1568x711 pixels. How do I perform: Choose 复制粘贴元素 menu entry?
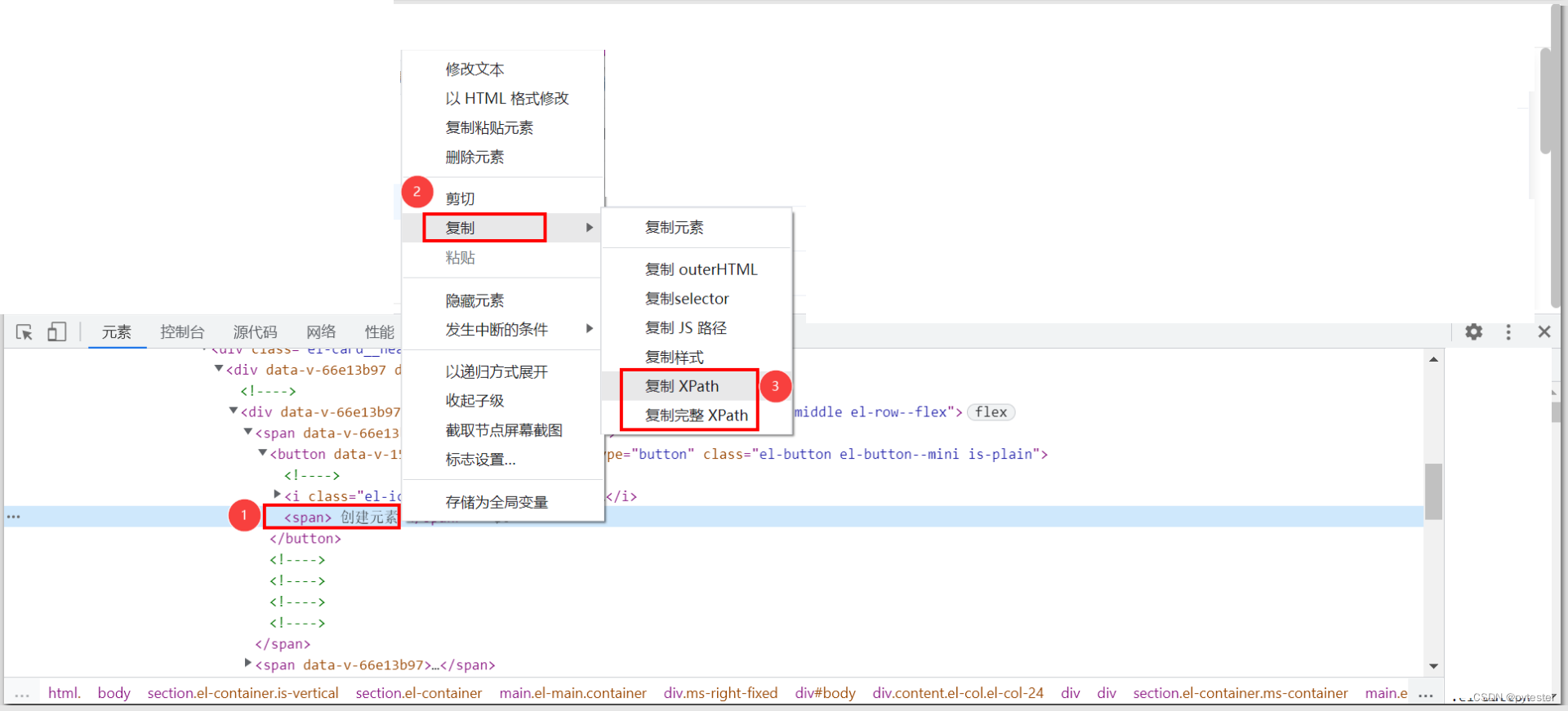(x=503, y=128)
